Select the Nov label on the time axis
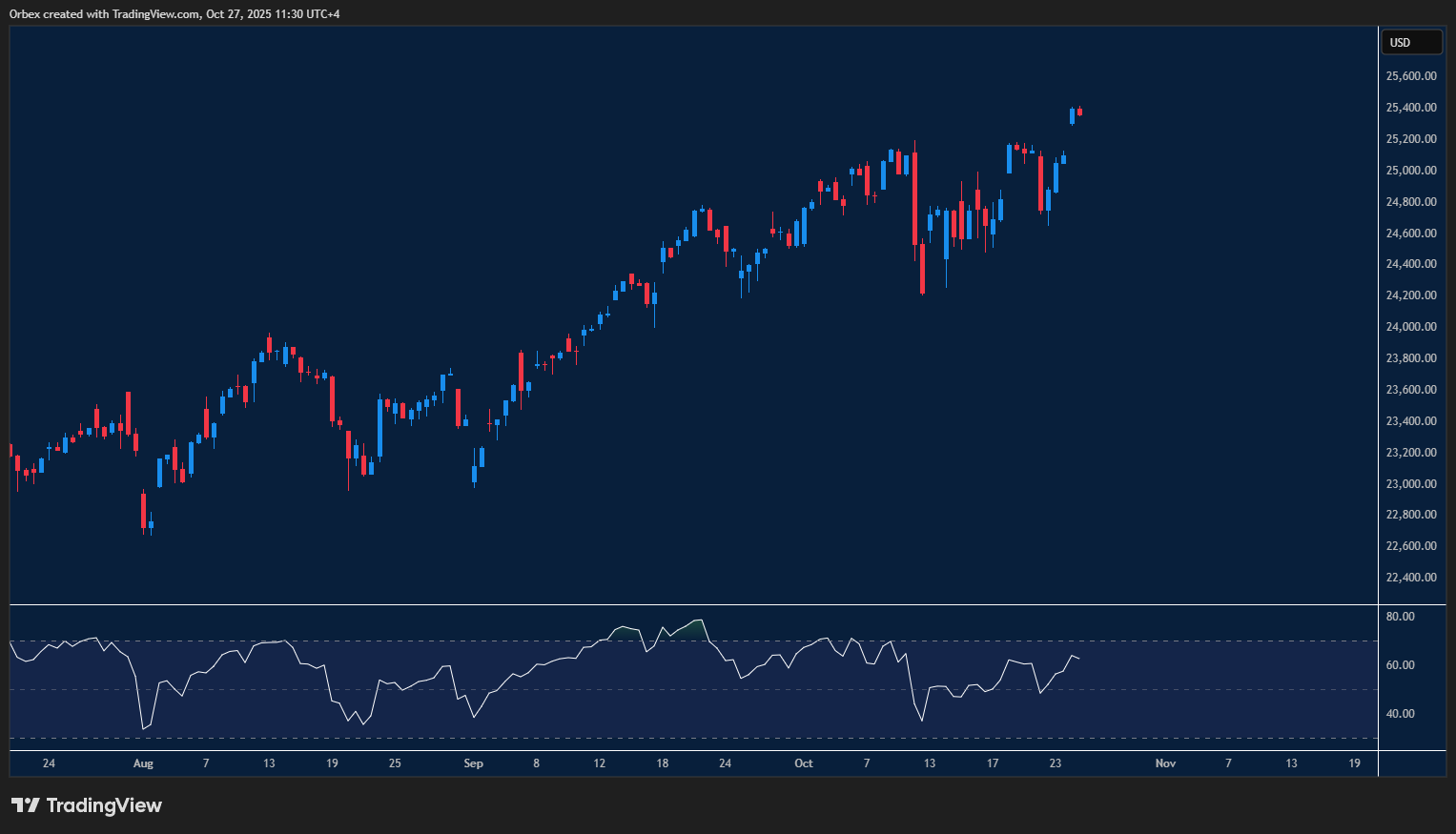 pyautogui.click(x=1164, y=763)
